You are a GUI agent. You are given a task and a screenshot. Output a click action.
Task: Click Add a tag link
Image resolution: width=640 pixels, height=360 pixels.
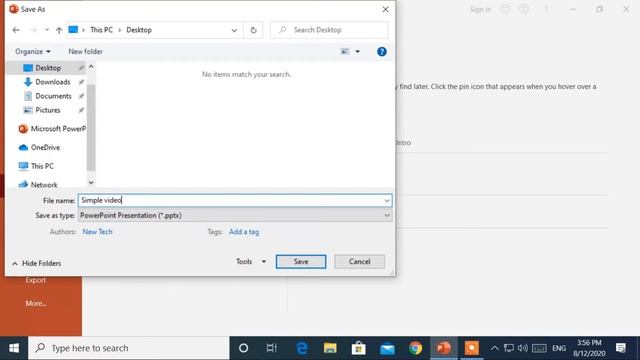pyautogui.click(x=244, y=231)
